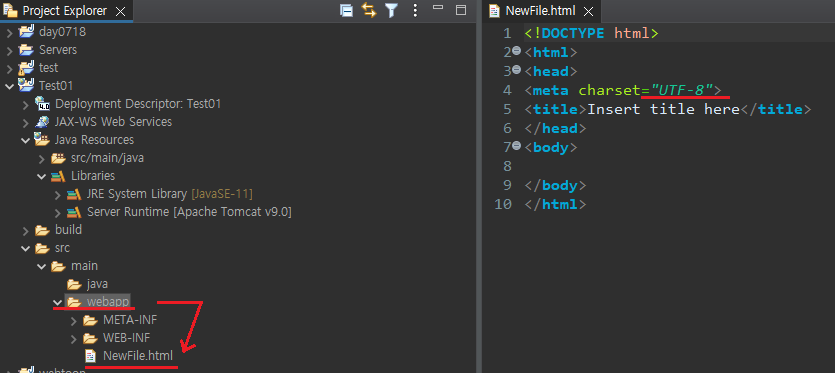Fold the html tag on line 2
Image resolution: width=835 pixels, height=373 pixels.
tap(516, 51)
